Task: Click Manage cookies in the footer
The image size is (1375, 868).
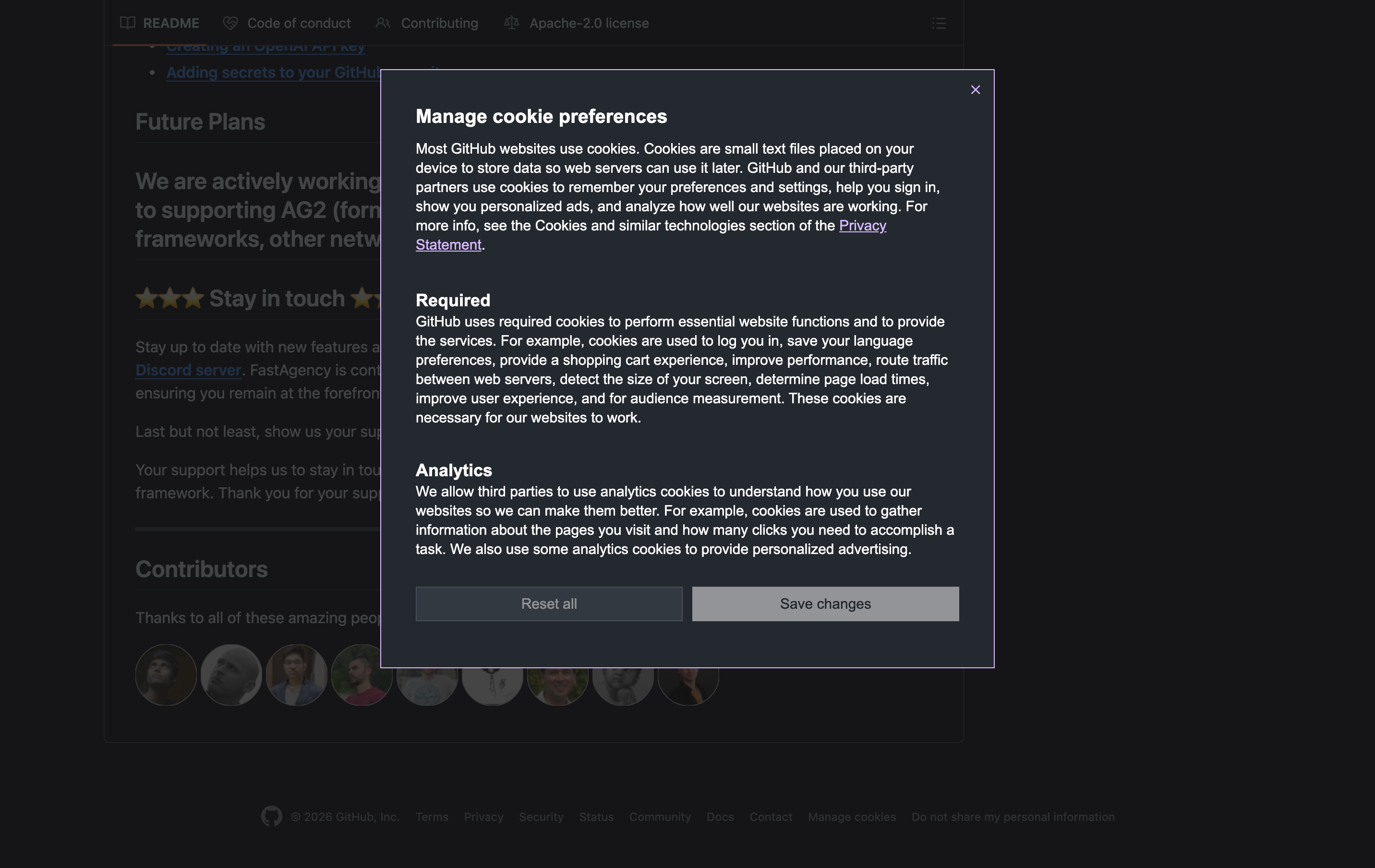Action: (x=851, y=817)
